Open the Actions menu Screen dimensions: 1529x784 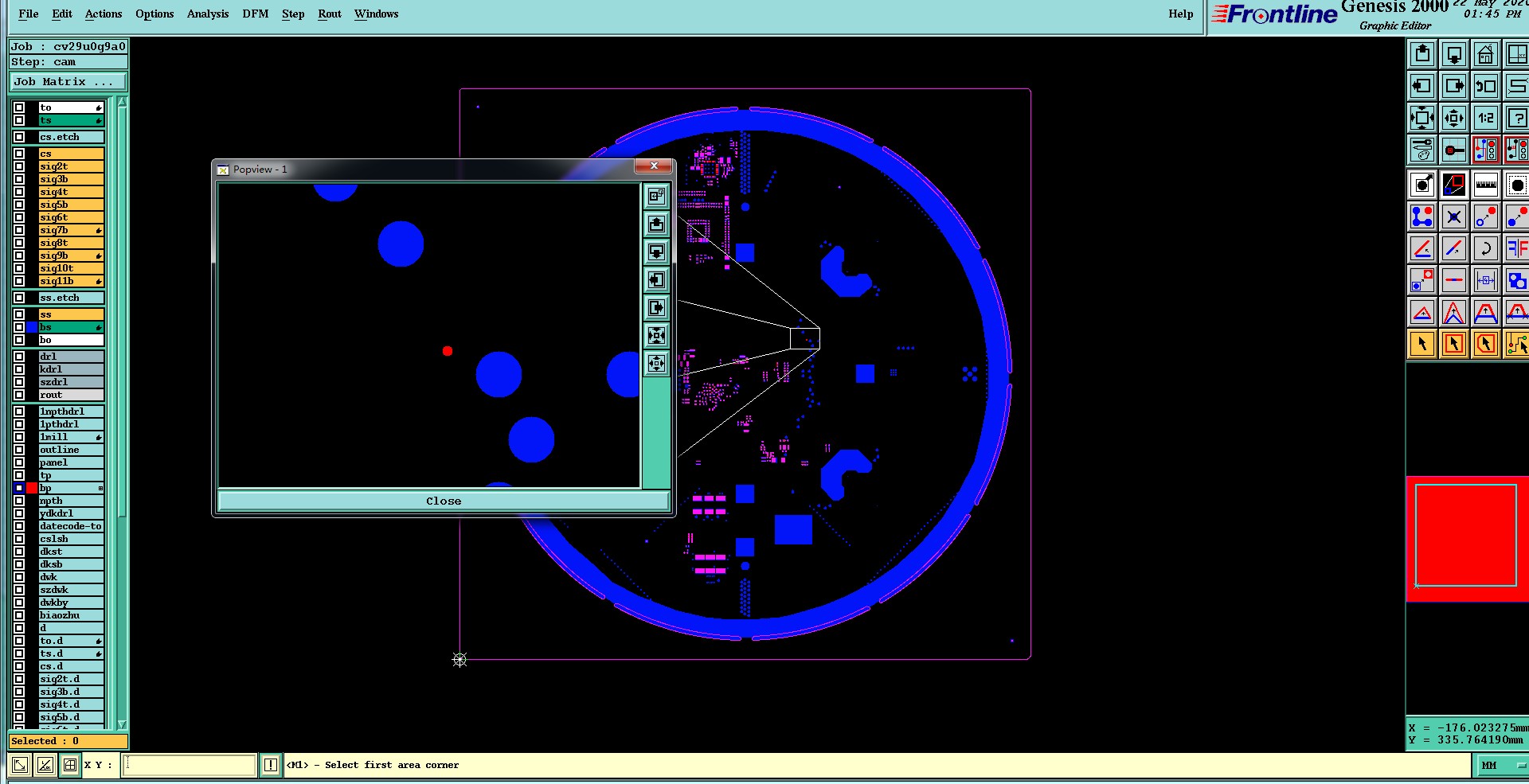104,14
